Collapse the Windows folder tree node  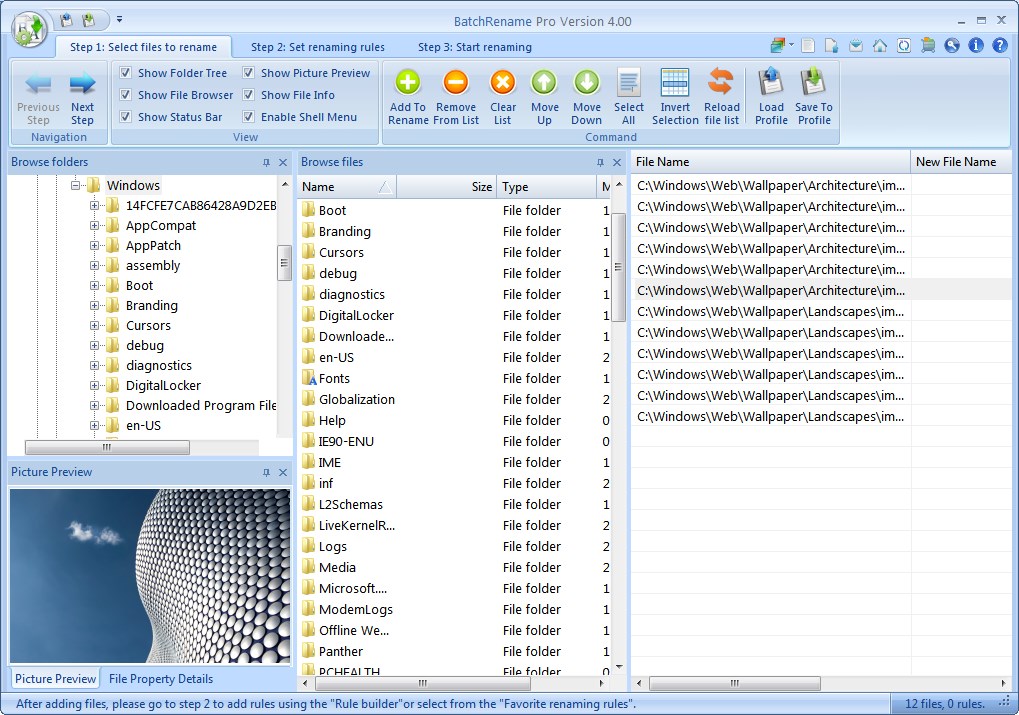pyautogui.click(x=76, y=186)
